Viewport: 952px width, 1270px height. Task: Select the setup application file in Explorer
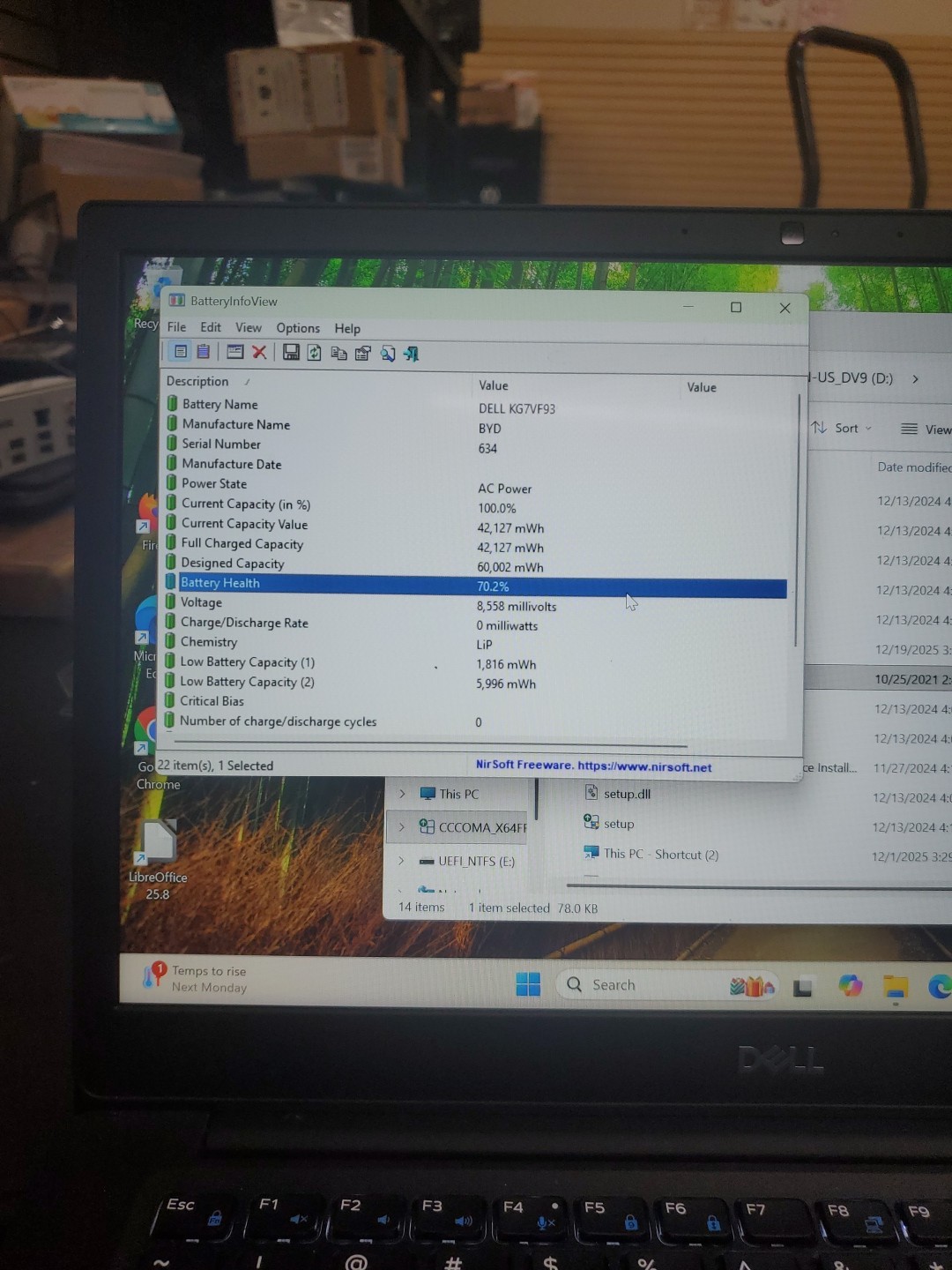(609, 824)
